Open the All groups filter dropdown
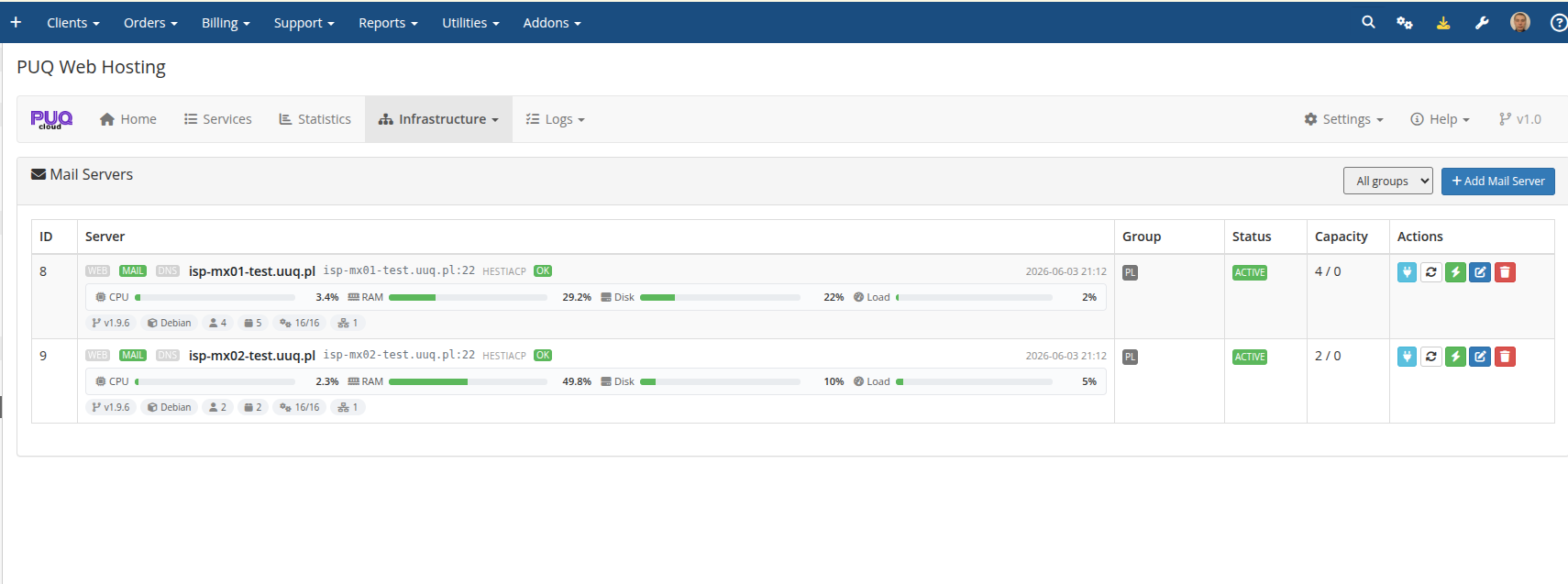The height and width of the screenshot is (584, 1568). click(x=1388, y=181)
